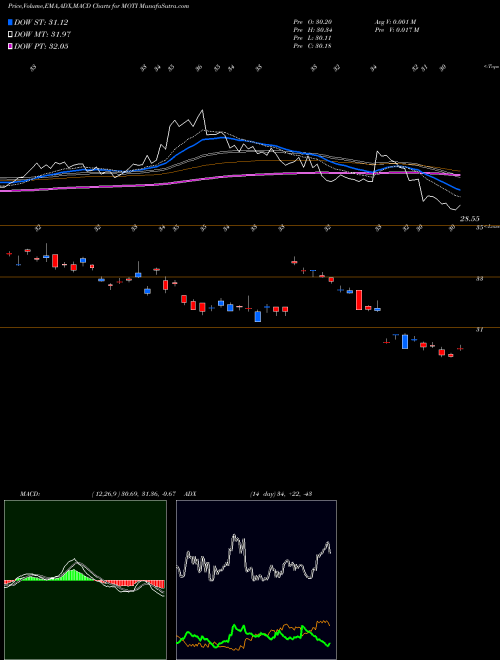Click the 'Avg V: 0.001 M' volume text
This screenshot has height=660, width=500.
395,22
